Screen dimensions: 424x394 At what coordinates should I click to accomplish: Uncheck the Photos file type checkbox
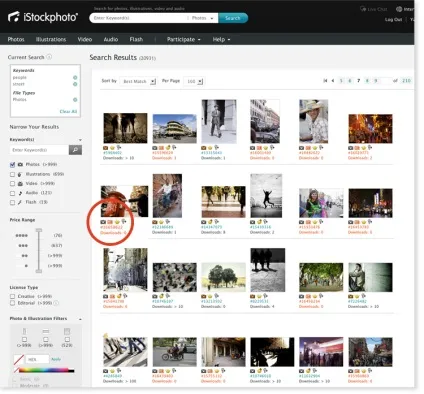pos(12,165)
